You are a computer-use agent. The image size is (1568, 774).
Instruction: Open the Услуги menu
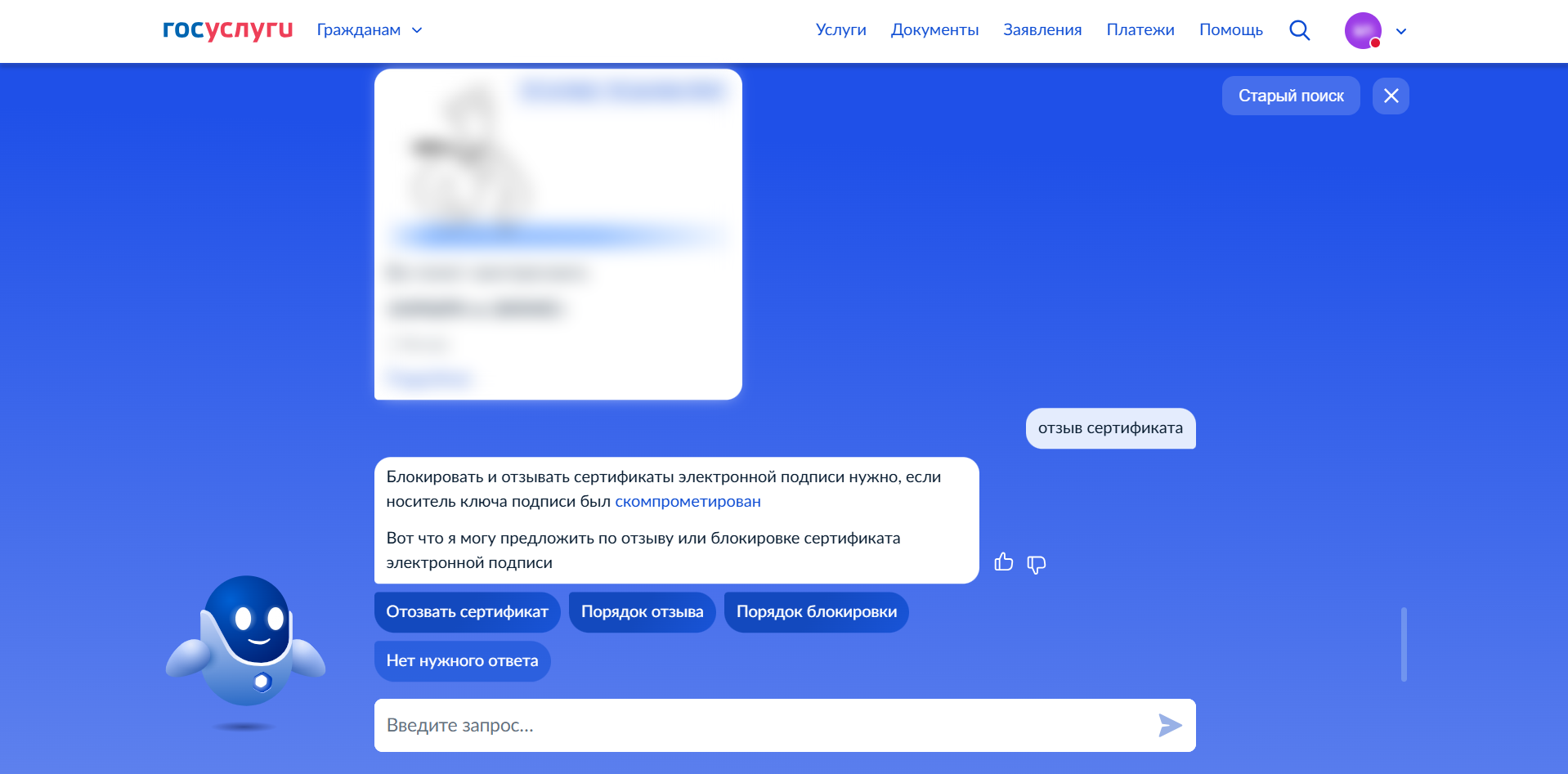(840, 30)
